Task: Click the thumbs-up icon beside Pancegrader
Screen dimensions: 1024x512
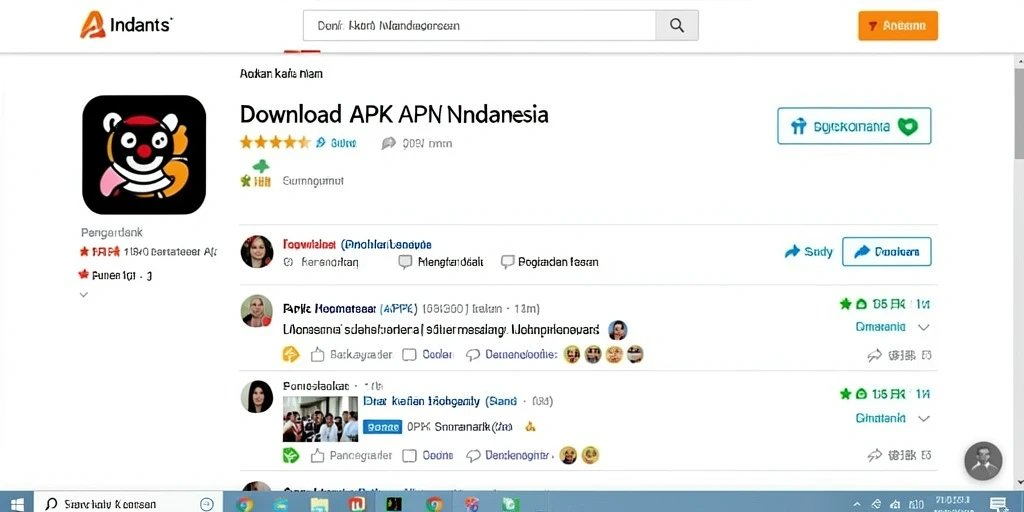Action: click(x=317, y=455)
